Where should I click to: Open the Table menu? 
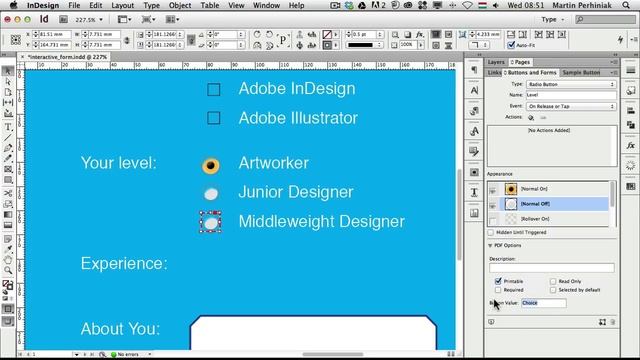point(209,5)
